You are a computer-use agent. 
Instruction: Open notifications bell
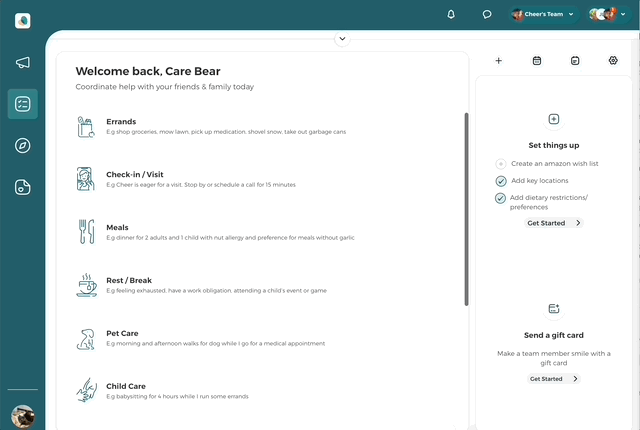[x=451, y=15]
